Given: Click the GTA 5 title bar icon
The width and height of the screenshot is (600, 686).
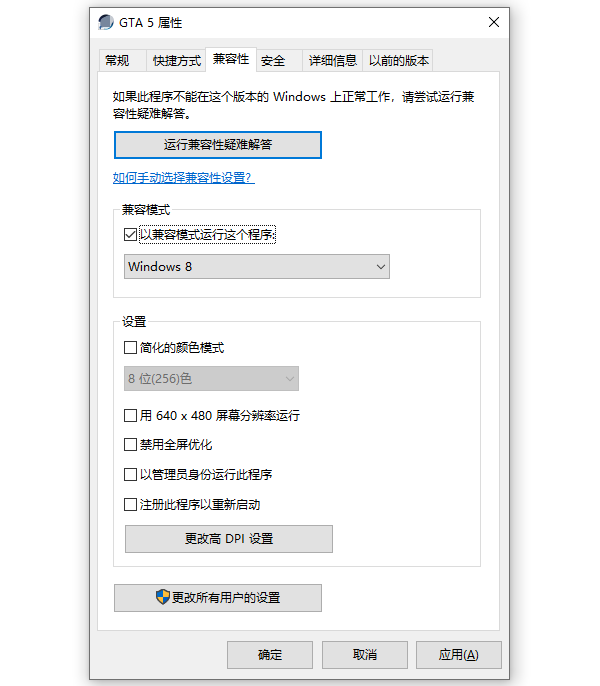Looking at the screenshot, I should tap(106, 23).
